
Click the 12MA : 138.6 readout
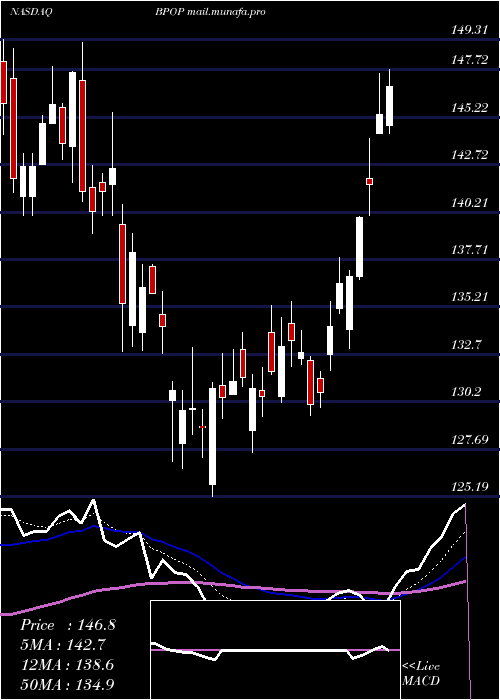pyautogui.click(x=67, y=665)
